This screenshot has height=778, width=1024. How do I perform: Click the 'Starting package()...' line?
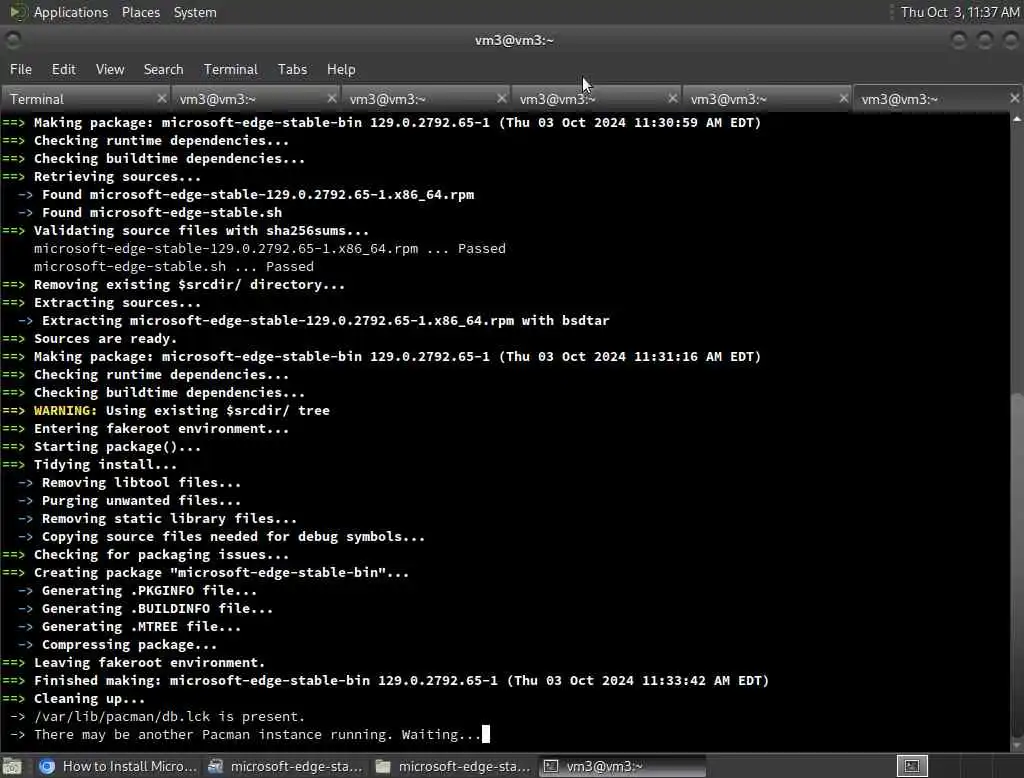pyautogui.click(x=118, y=447)
